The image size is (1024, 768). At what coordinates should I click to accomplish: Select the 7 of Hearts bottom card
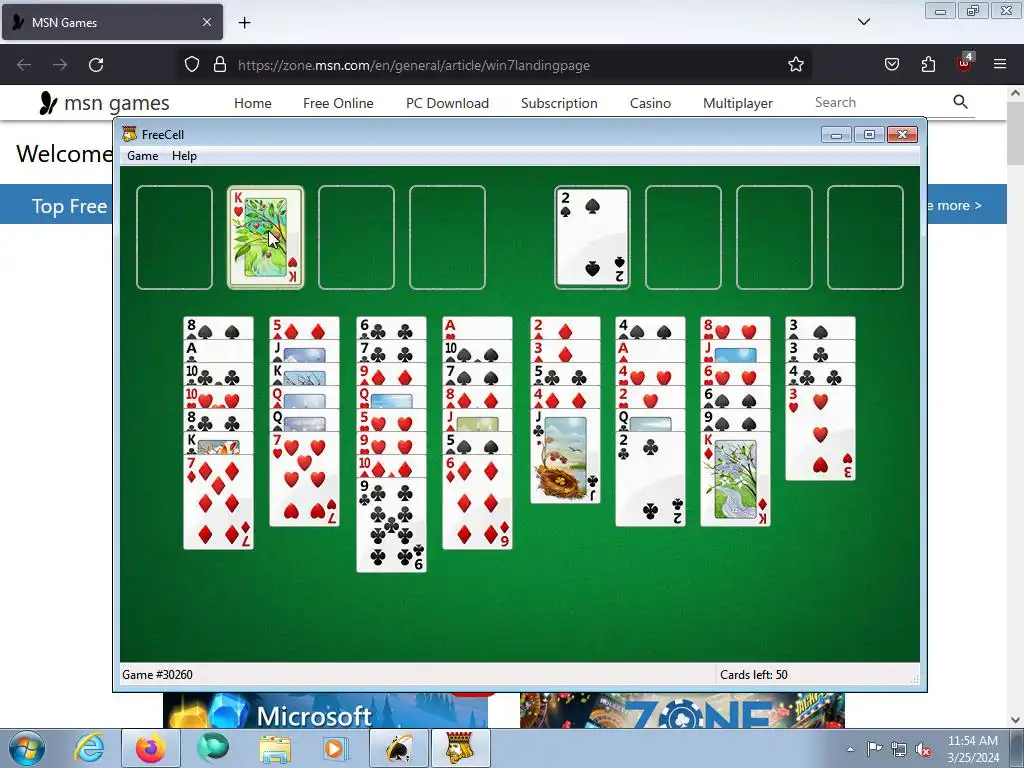[304, 479]
